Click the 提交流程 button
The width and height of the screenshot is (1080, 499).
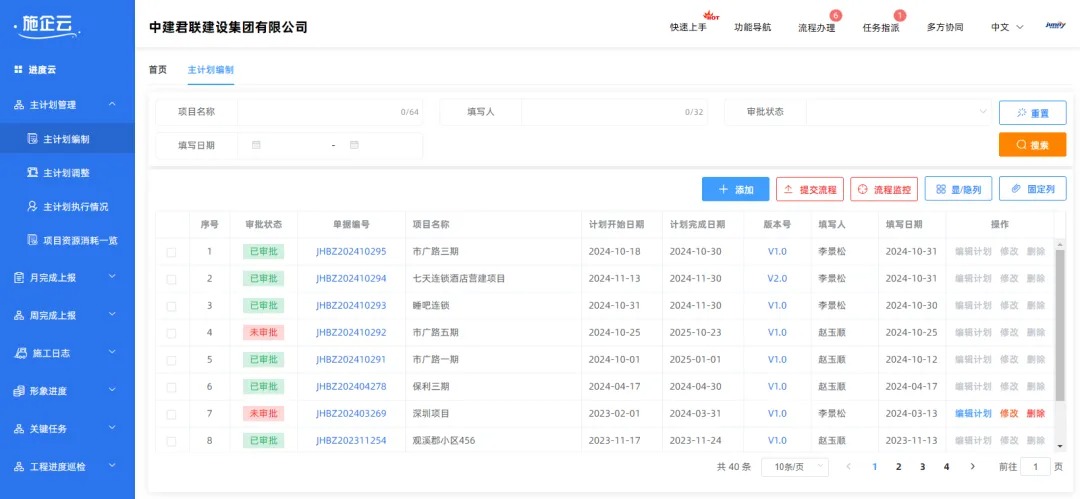810,189
